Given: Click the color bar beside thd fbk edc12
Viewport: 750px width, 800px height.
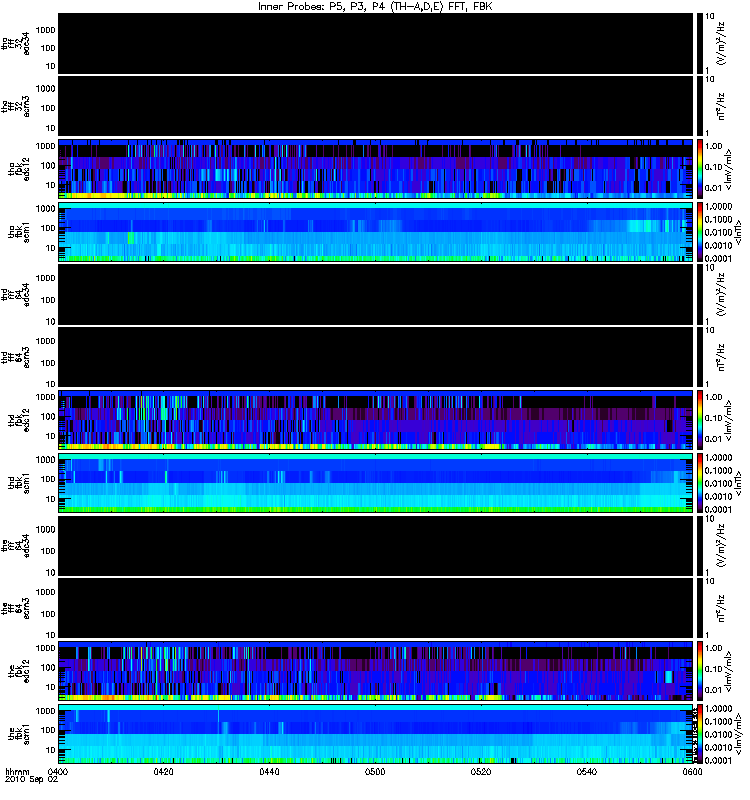Looking at the screenshot, I should [x=700, y=419].
